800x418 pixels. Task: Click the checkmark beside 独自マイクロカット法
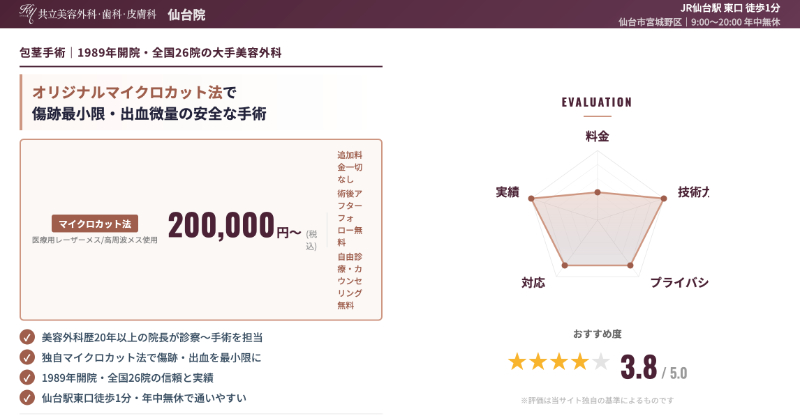pos(27,358)
